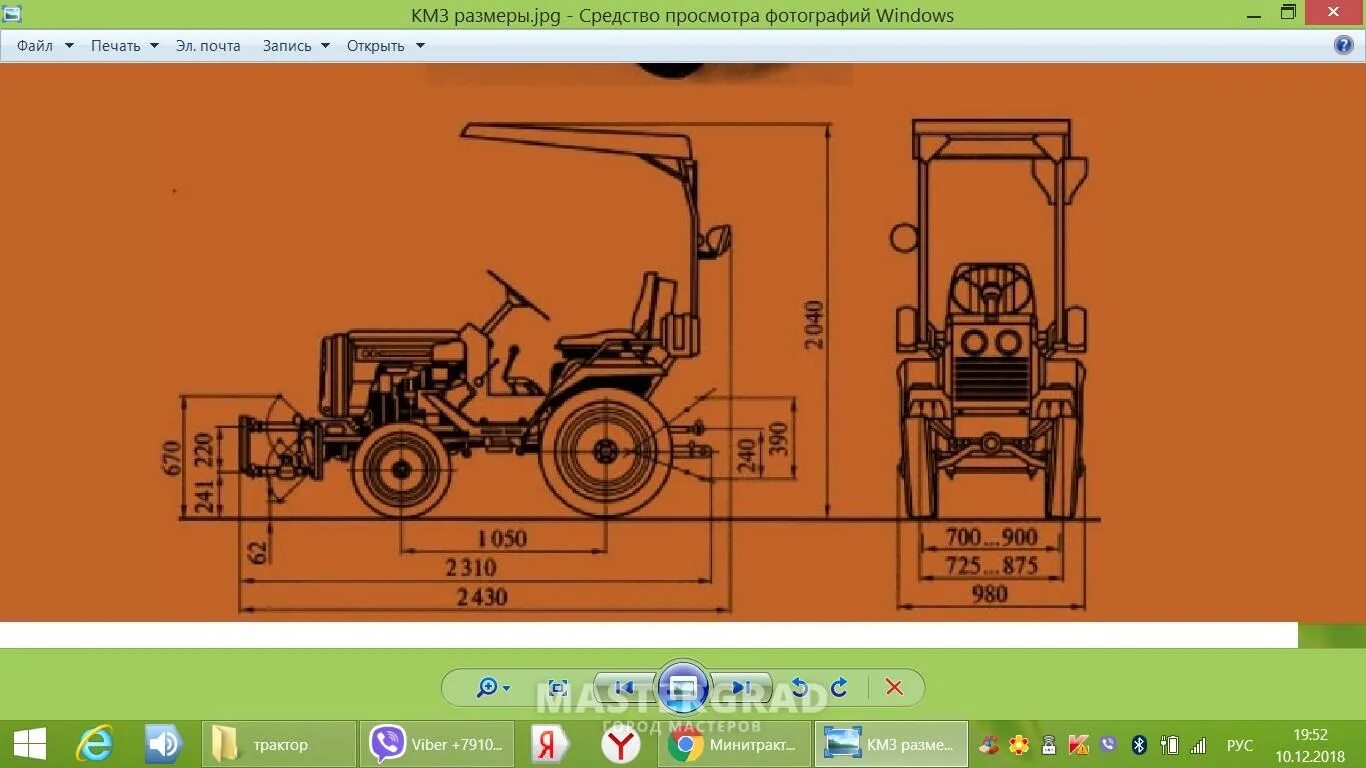The width and height of the screenshot is (1366, 768).
Task: Switch input language РУС
Action: (1240, 745)
